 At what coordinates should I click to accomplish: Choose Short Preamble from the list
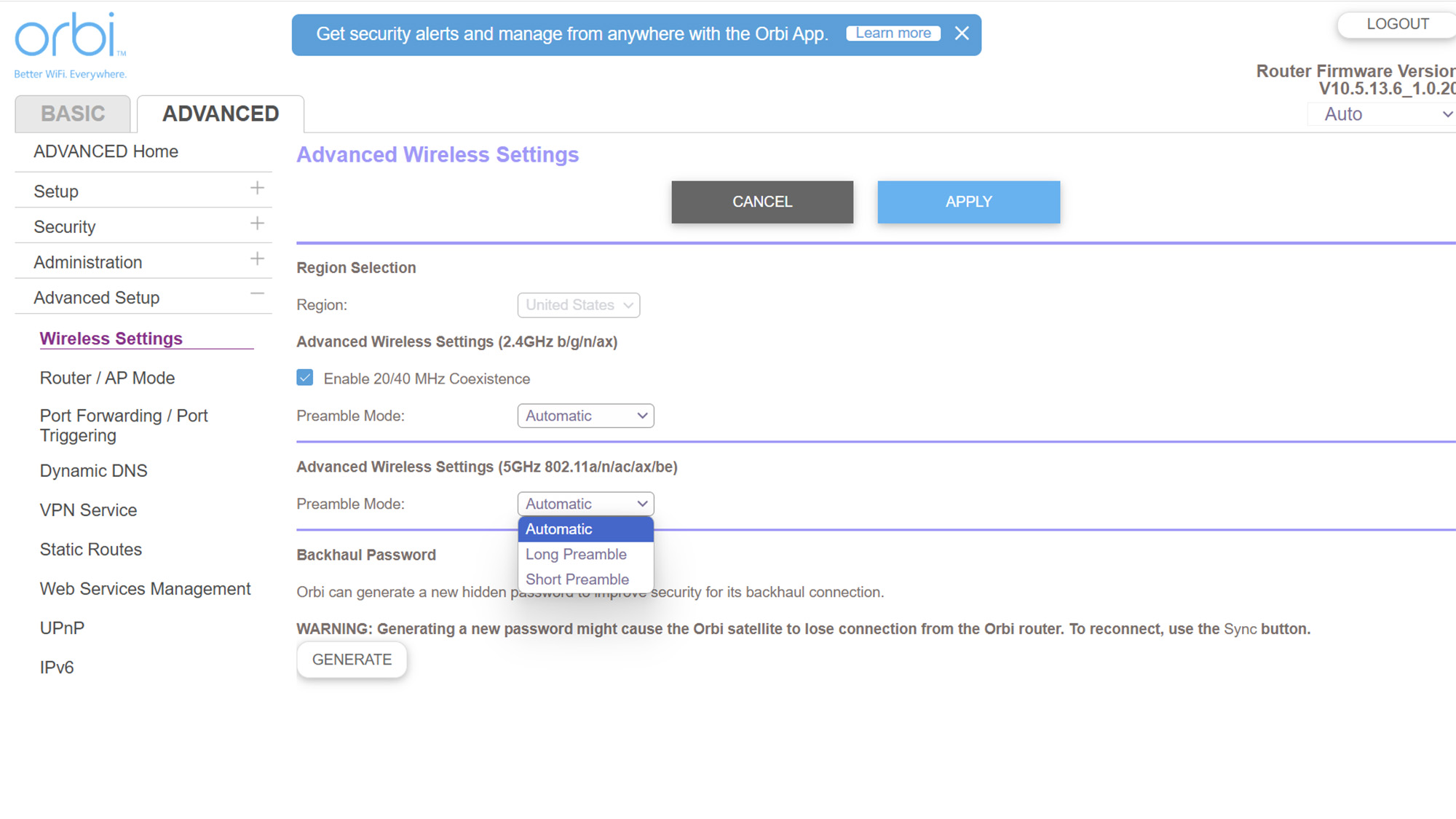[x=577, y=579]
